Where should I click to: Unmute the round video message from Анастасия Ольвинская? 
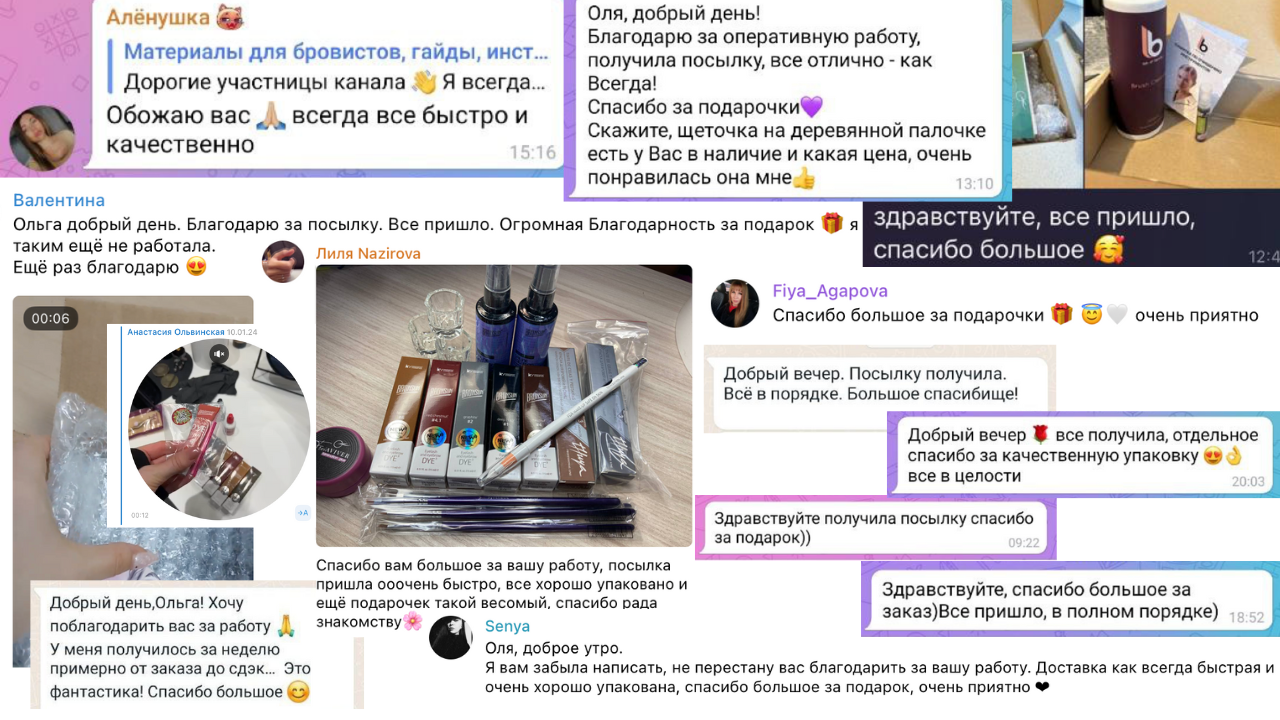pyautogui.click(x=219, y=353)
